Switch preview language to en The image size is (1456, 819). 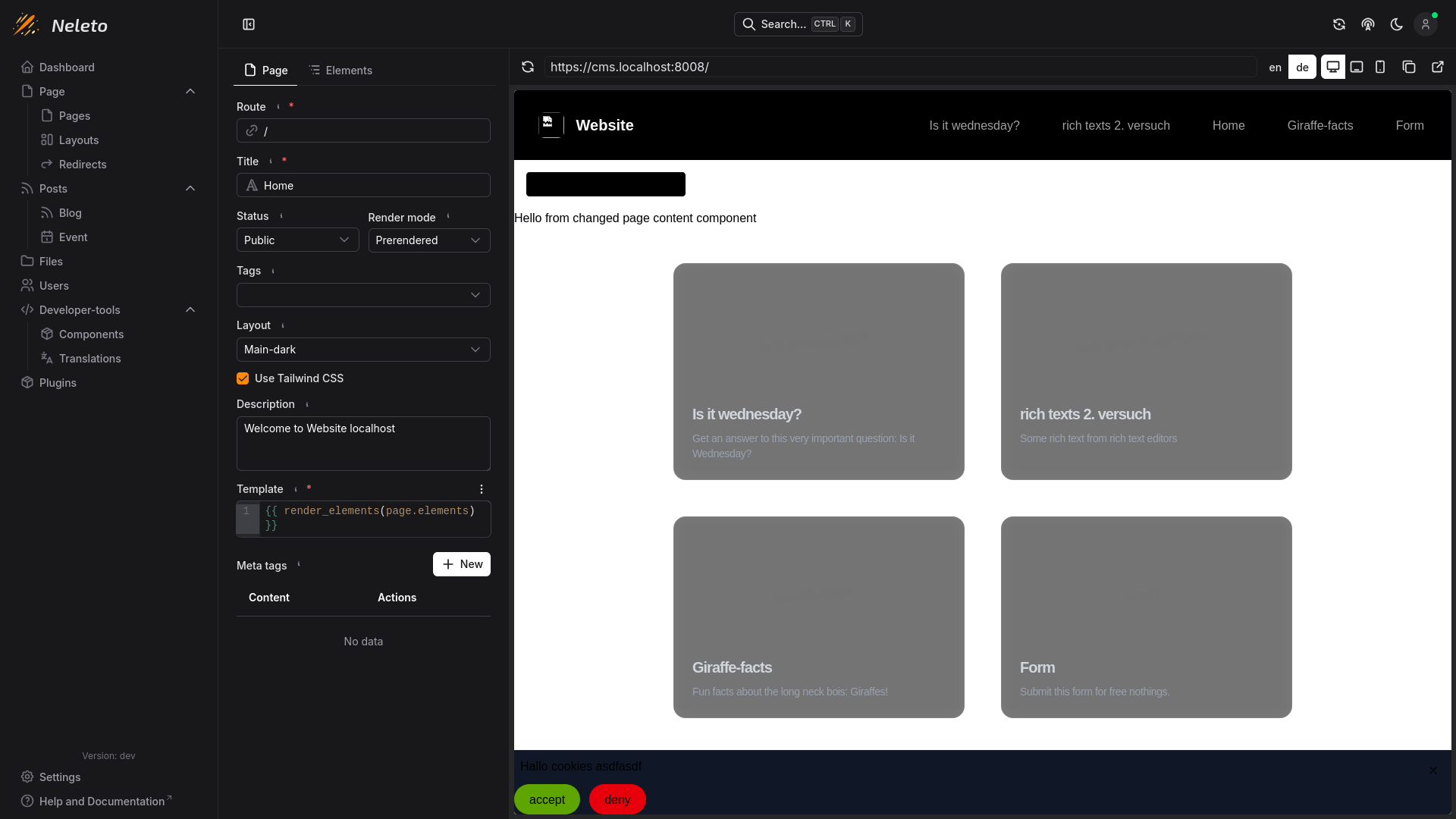(x=1276, y=67)
